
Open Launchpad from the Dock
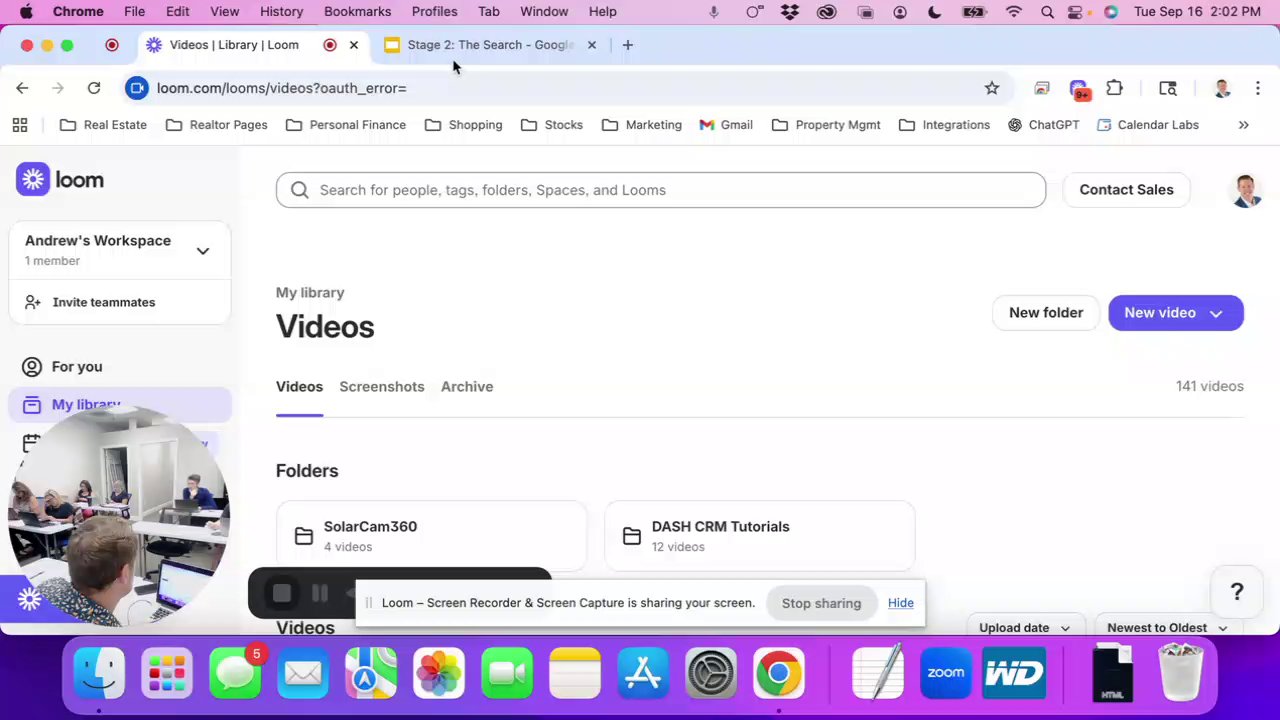[x=167, y=674]
